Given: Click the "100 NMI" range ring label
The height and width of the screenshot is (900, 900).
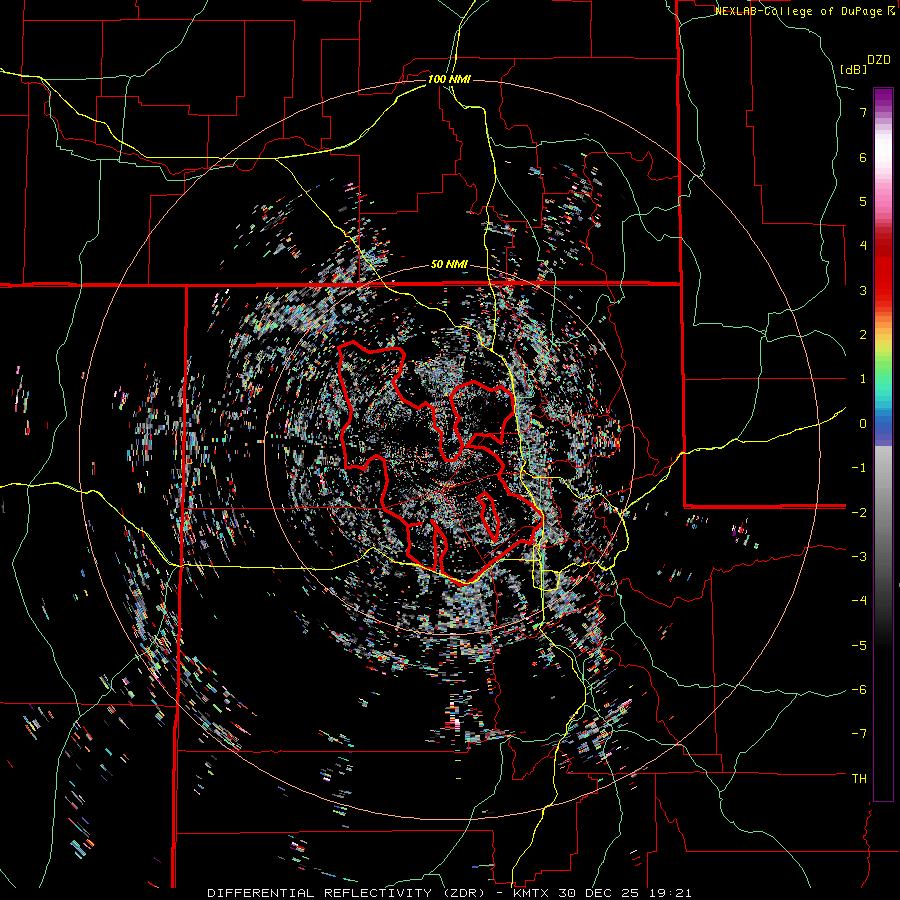Looking at the screenshot, I should pyautogui.click(x=449, y=79).
